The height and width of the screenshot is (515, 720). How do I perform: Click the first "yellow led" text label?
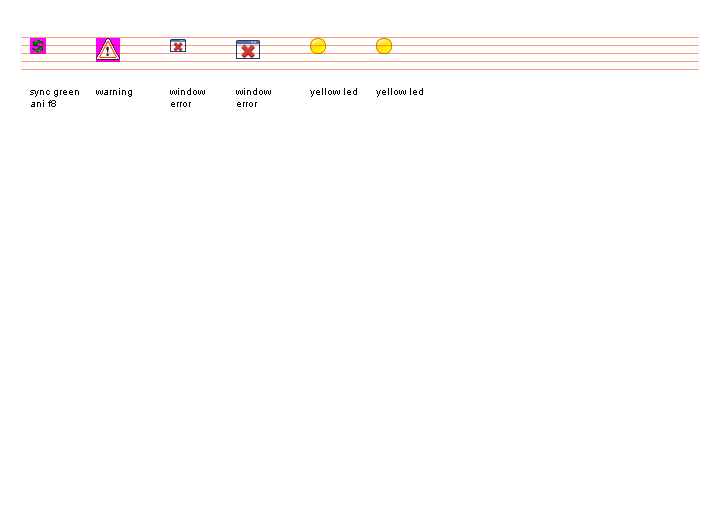pyautogui.click(x=333, y=92)
